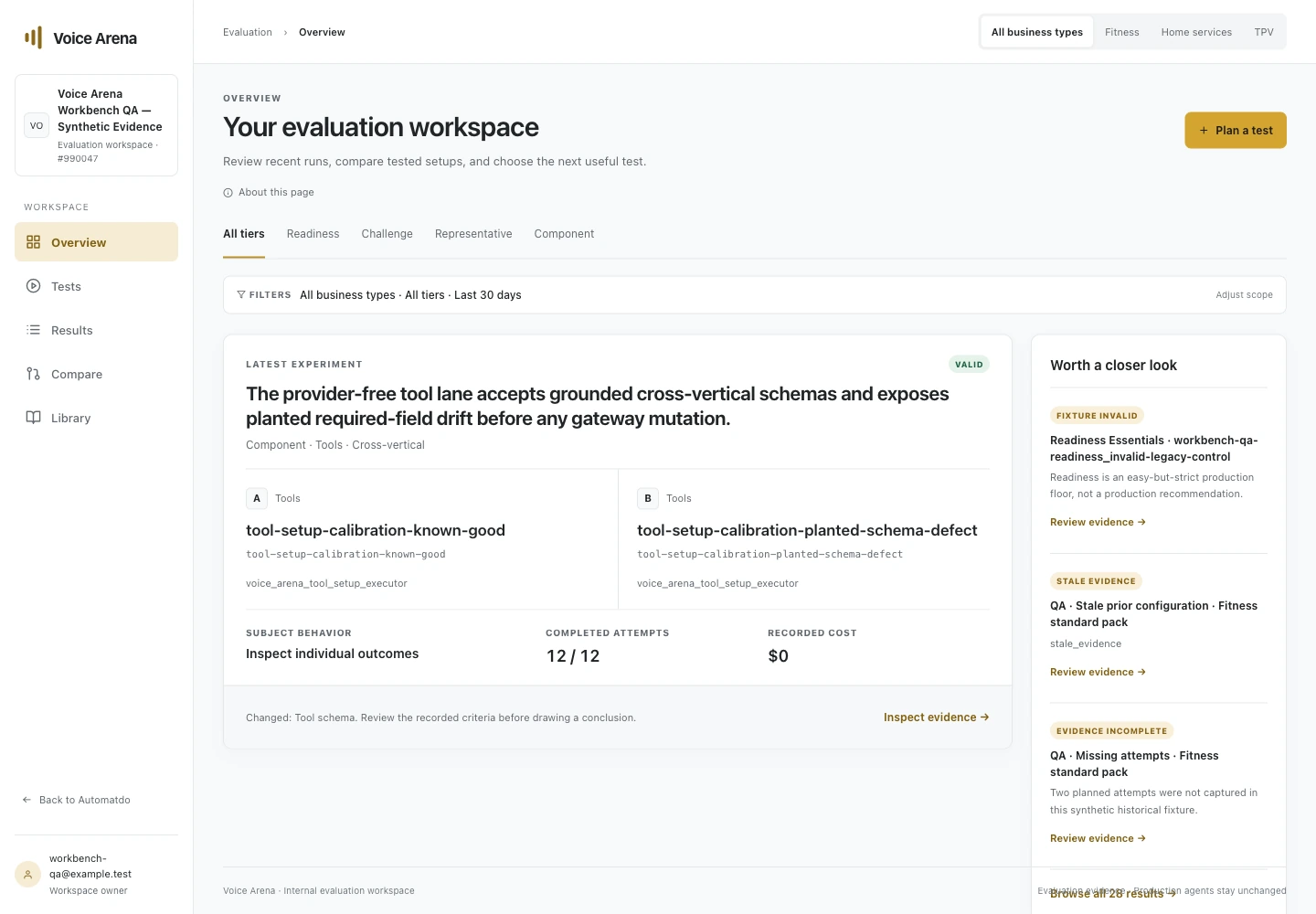The image size is (1316, 914).
Task: Click Inspect individual outcomes text
Action: [333, 654]
